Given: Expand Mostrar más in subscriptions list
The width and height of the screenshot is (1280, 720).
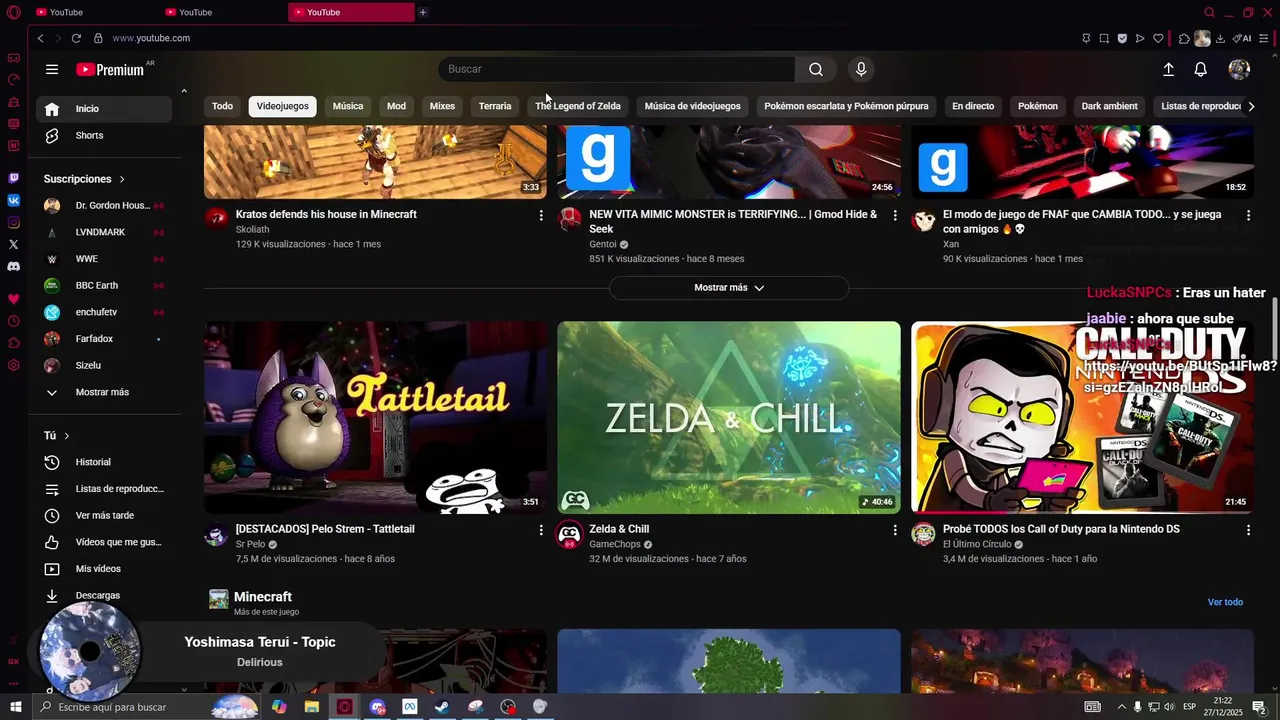Looking at the screenshot, I should pos(102,392).
